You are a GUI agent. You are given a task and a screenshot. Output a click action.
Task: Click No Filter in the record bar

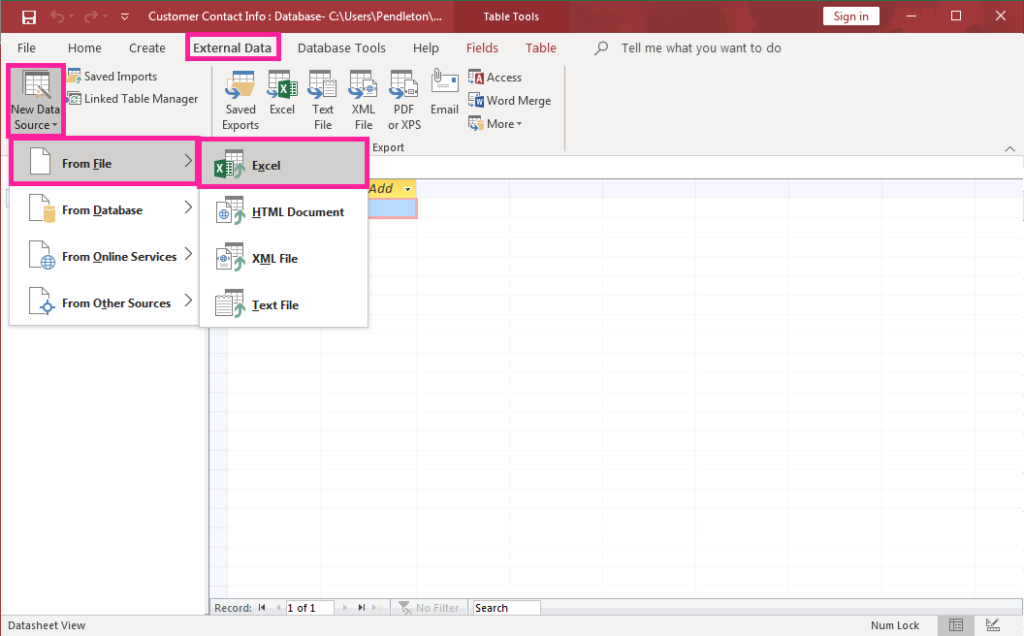coord(429,607)
